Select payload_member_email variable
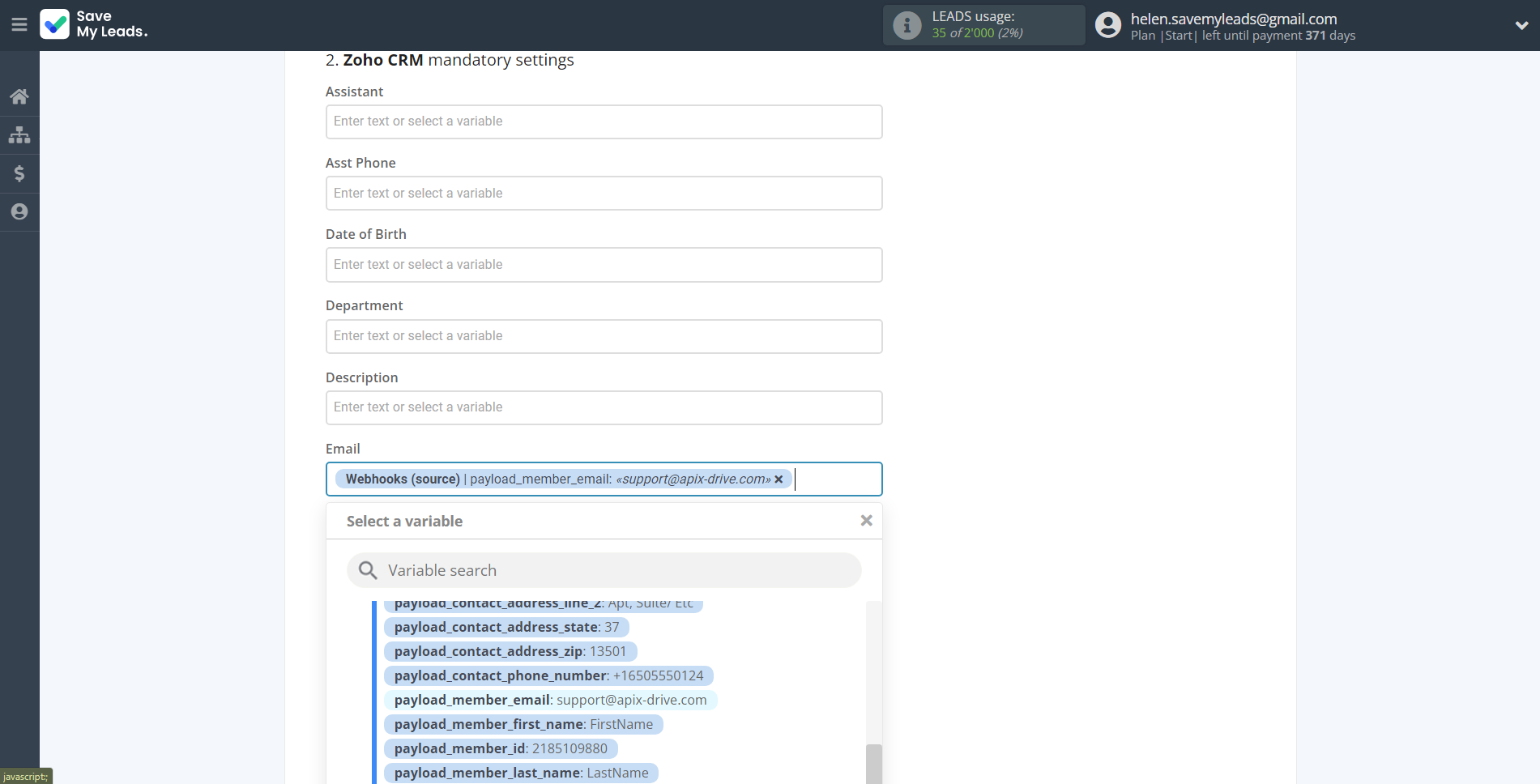This screenshot has width=1540, height=784. [x=550, y=700]
